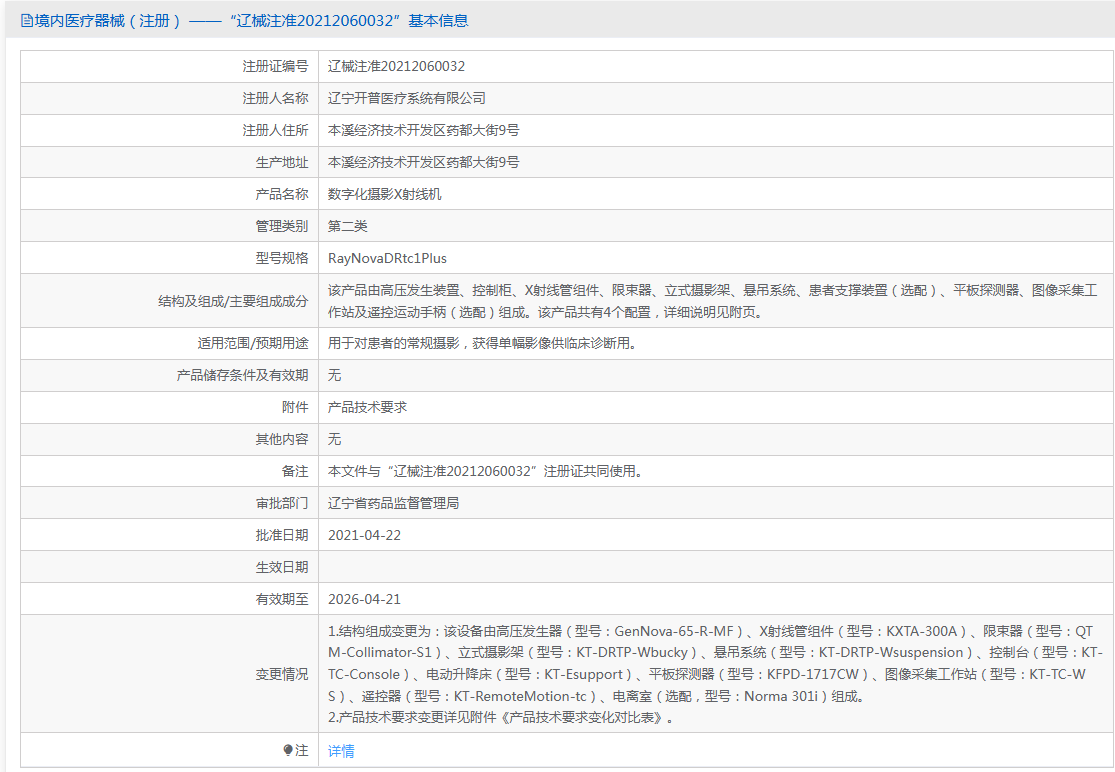Viewport: 1115px width, 772px height.
Task: Click the 注册人住所 address value
Action: (x=423, y=130)
